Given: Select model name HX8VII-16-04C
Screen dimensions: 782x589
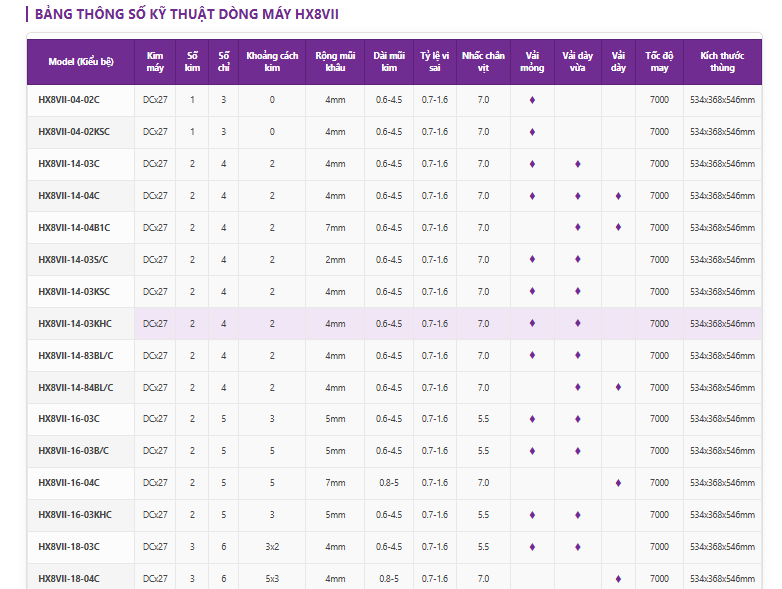Looking at the screenshot, I should [x=69, y=482].
